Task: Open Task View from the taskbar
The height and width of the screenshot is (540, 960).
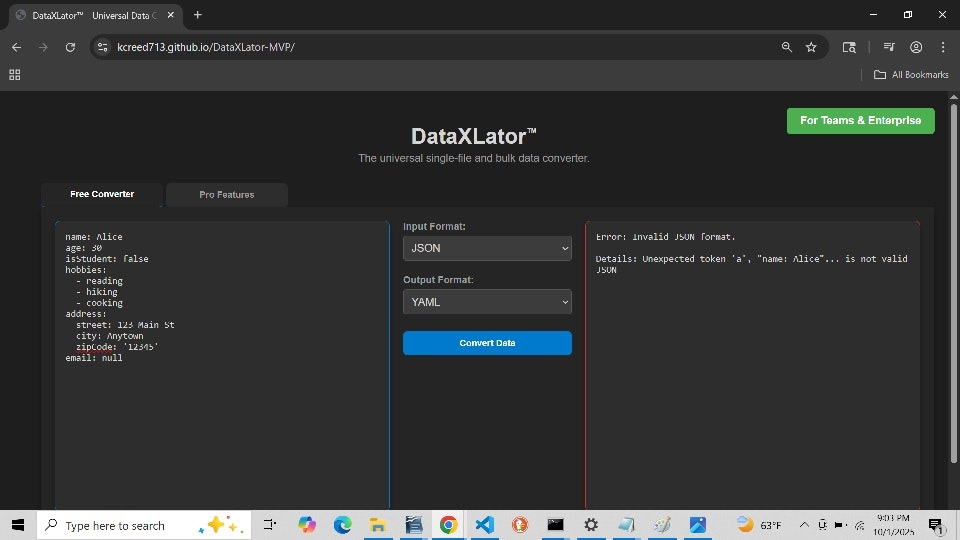Action: pos(269,525)
